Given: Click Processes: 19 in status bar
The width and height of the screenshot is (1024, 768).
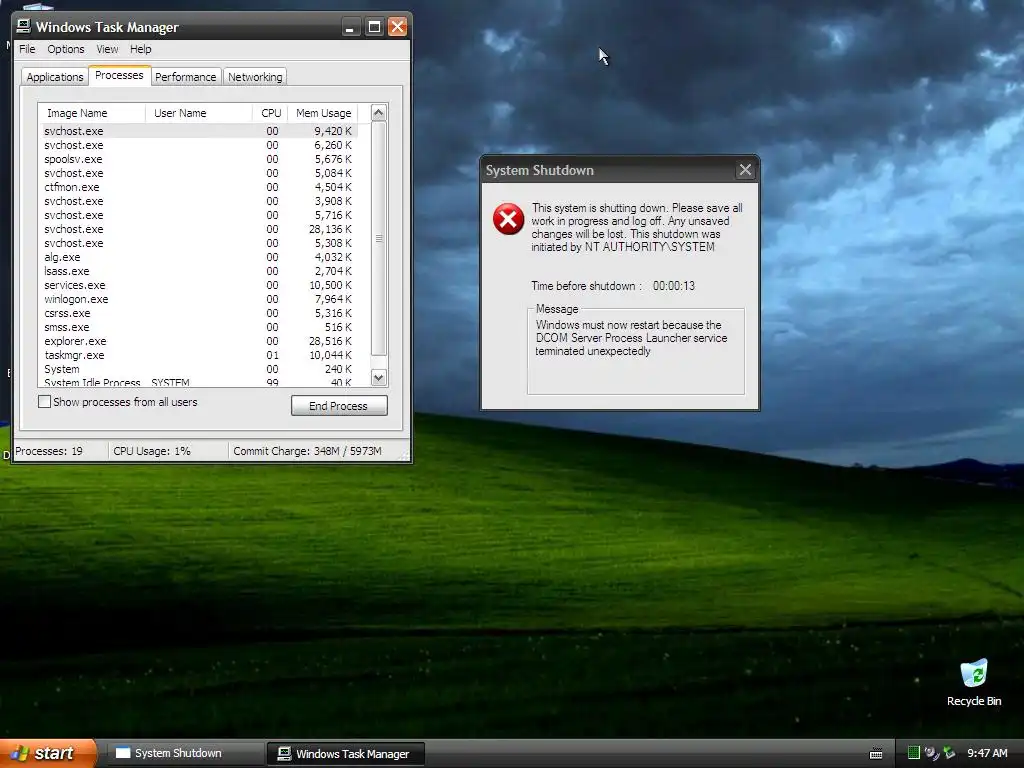Looking at the screenshot, I should (49, 451).
